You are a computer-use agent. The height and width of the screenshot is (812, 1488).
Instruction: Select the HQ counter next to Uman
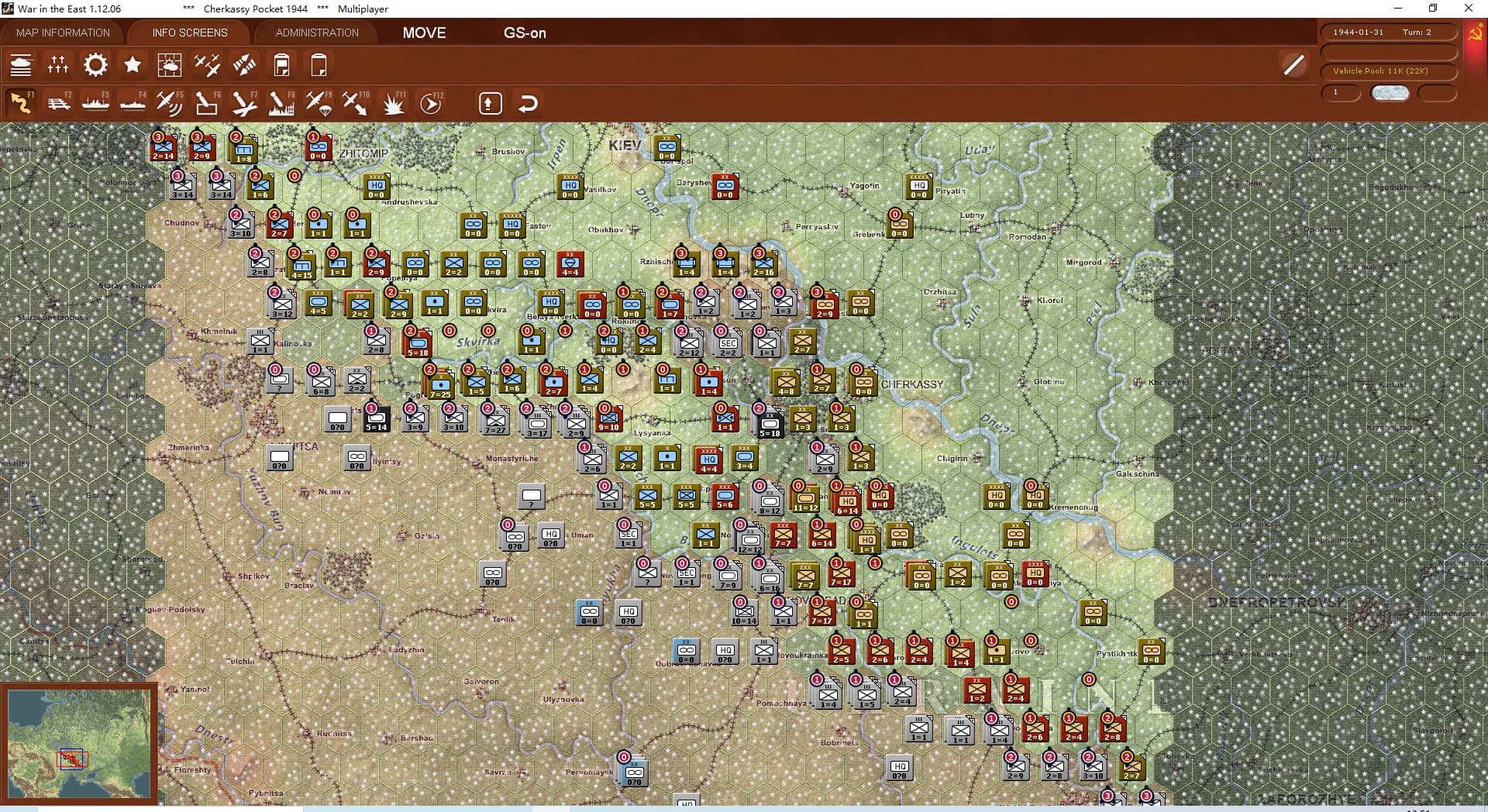550,535
